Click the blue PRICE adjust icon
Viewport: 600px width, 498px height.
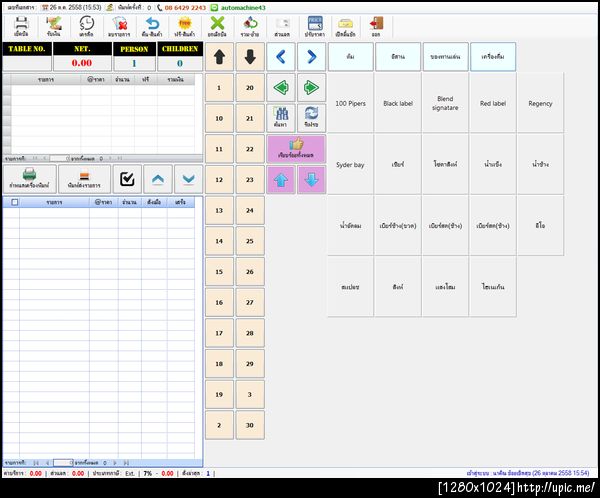point(315,26)
